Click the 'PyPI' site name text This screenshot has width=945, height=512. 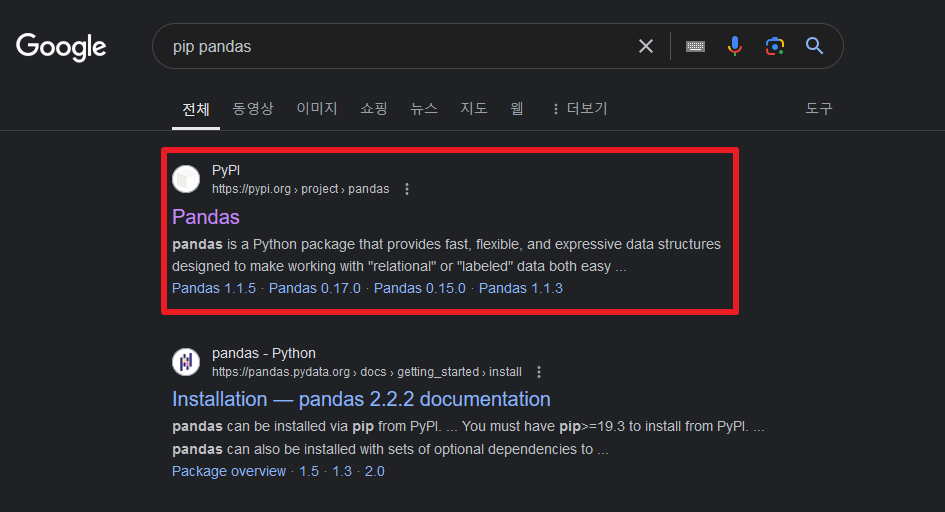pyautogui.click(x=226, y=170)
